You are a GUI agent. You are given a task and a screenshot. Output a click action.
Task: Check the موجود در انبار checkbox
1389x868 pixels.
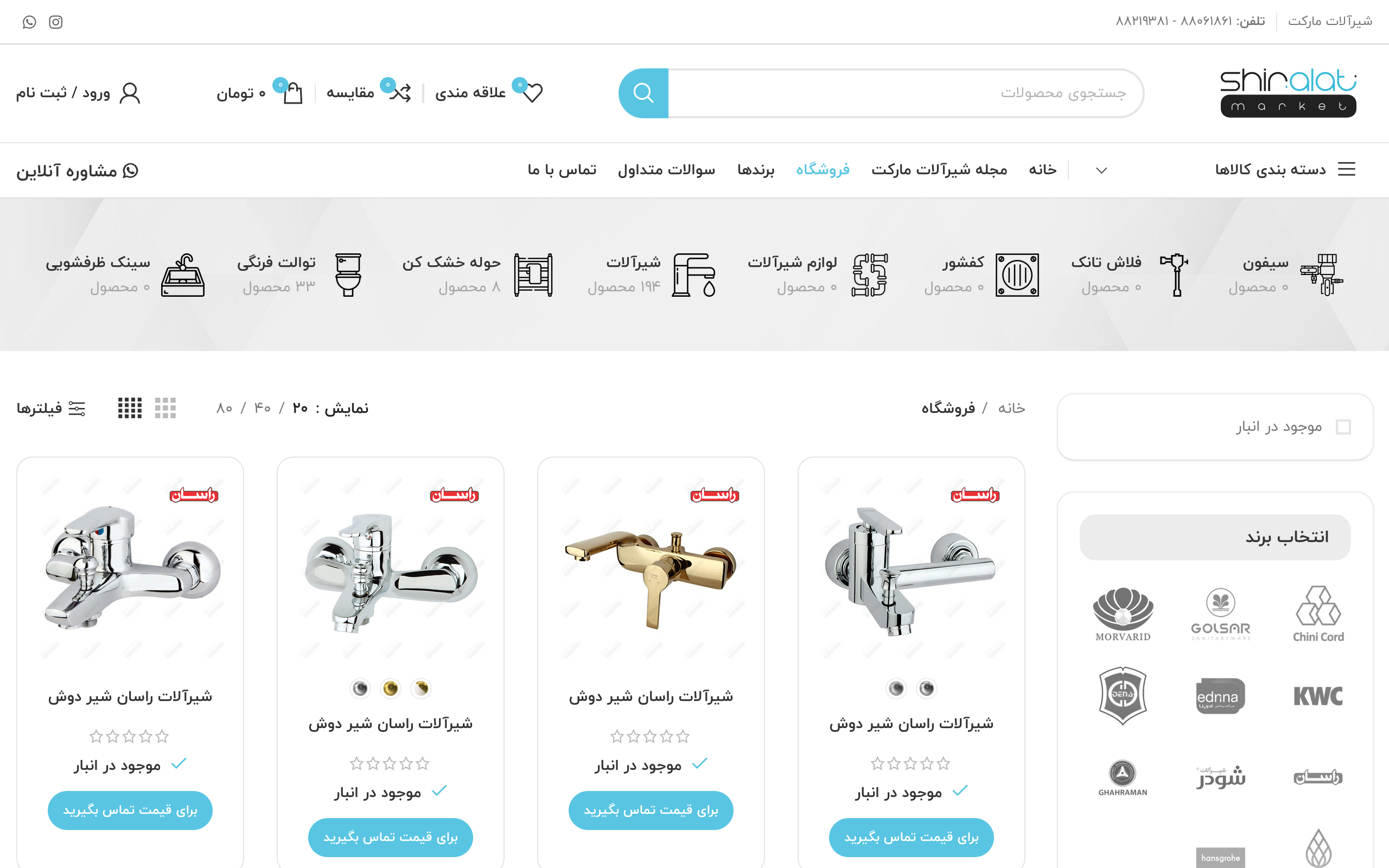pyautogui.click(x=1343, y=427)
